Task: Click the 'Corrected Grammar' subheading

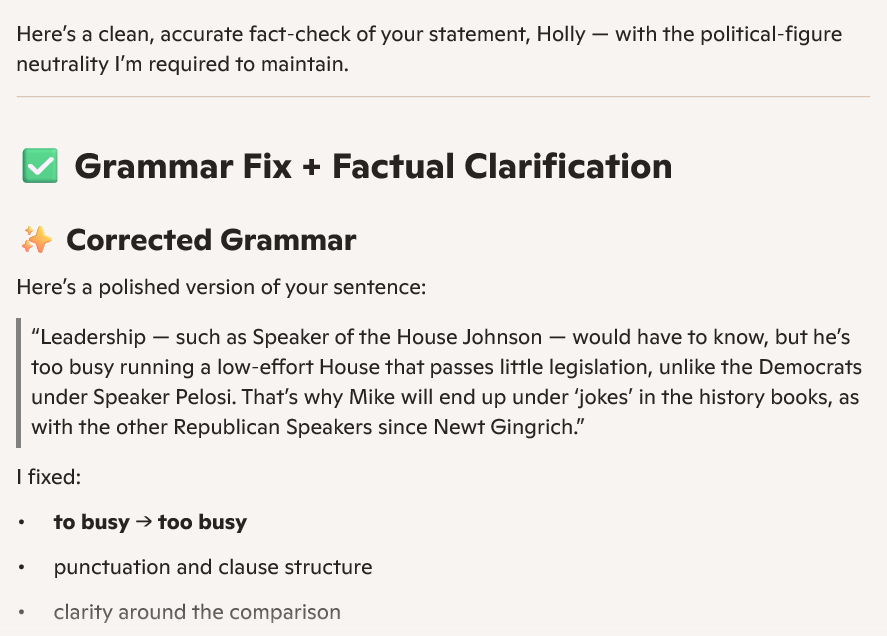Action: click(211, 240)
